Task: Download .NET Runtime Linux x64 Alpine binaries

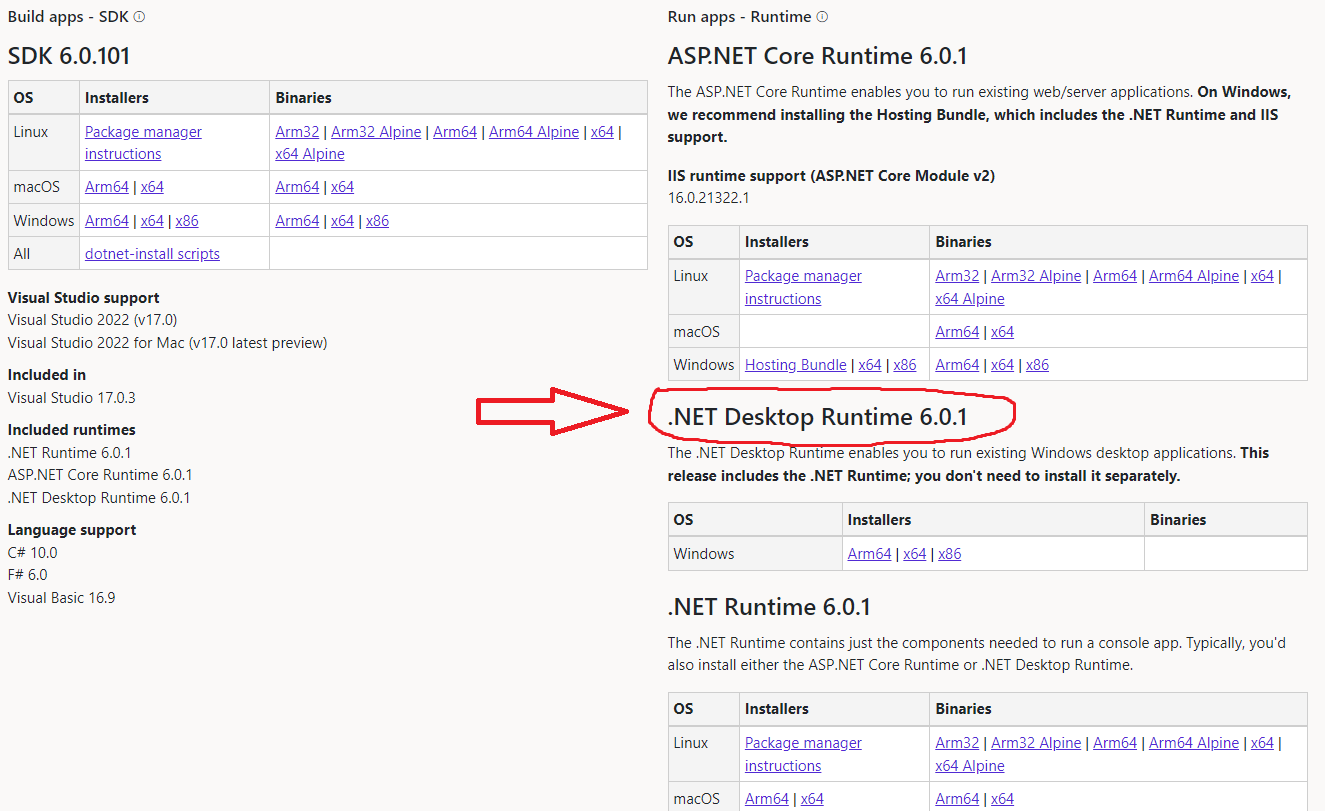Action: (x=970, y=766)
